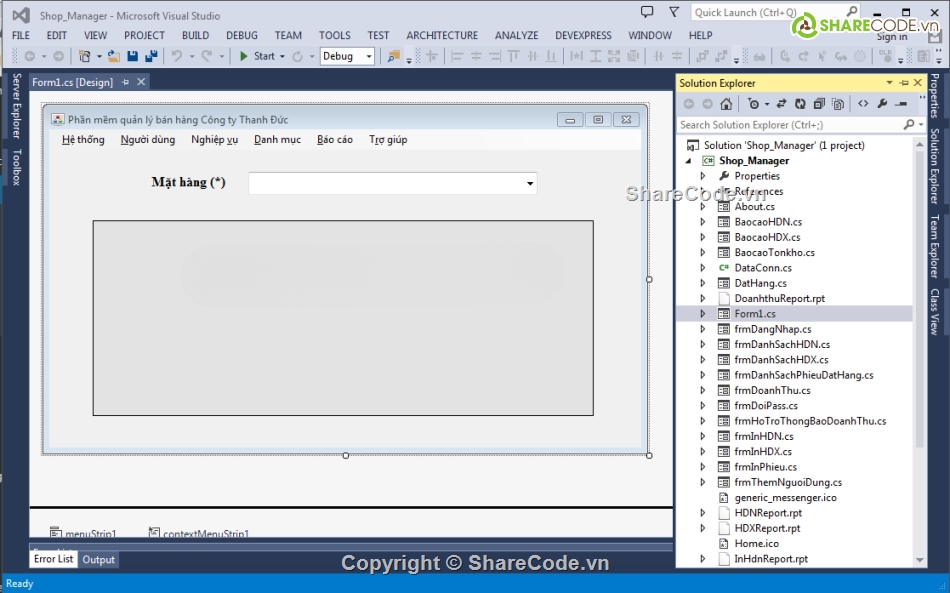
Task: Open the Server Explorer side tab
Action: [16, 105]
